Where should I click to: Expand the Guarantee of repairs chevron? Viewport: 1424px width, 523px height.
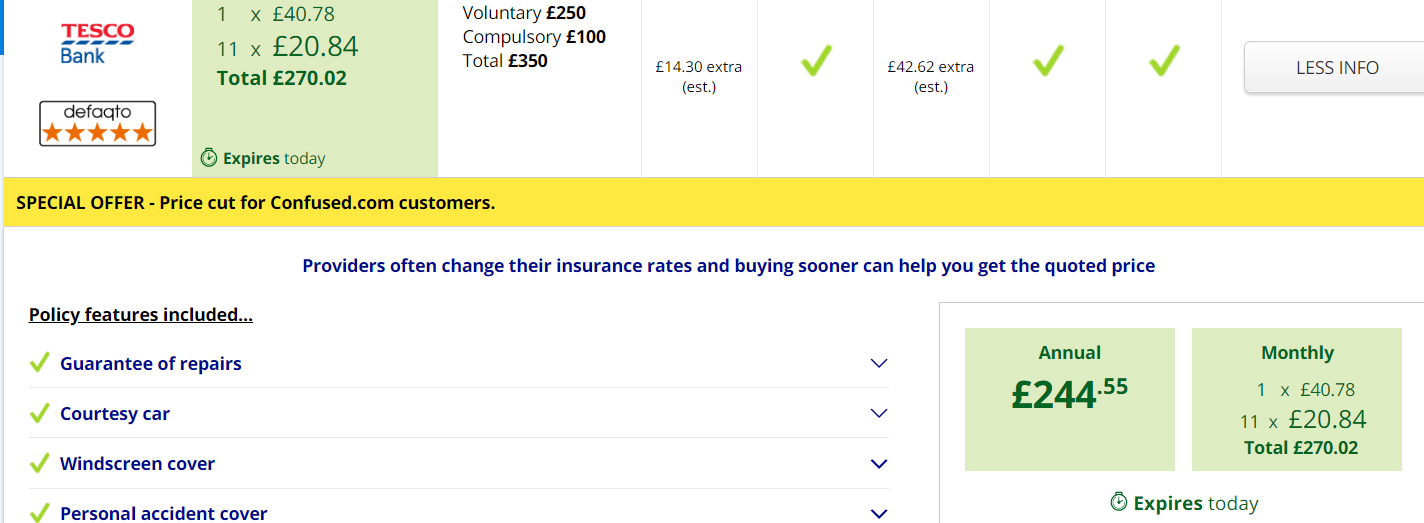tap(879, 363)
